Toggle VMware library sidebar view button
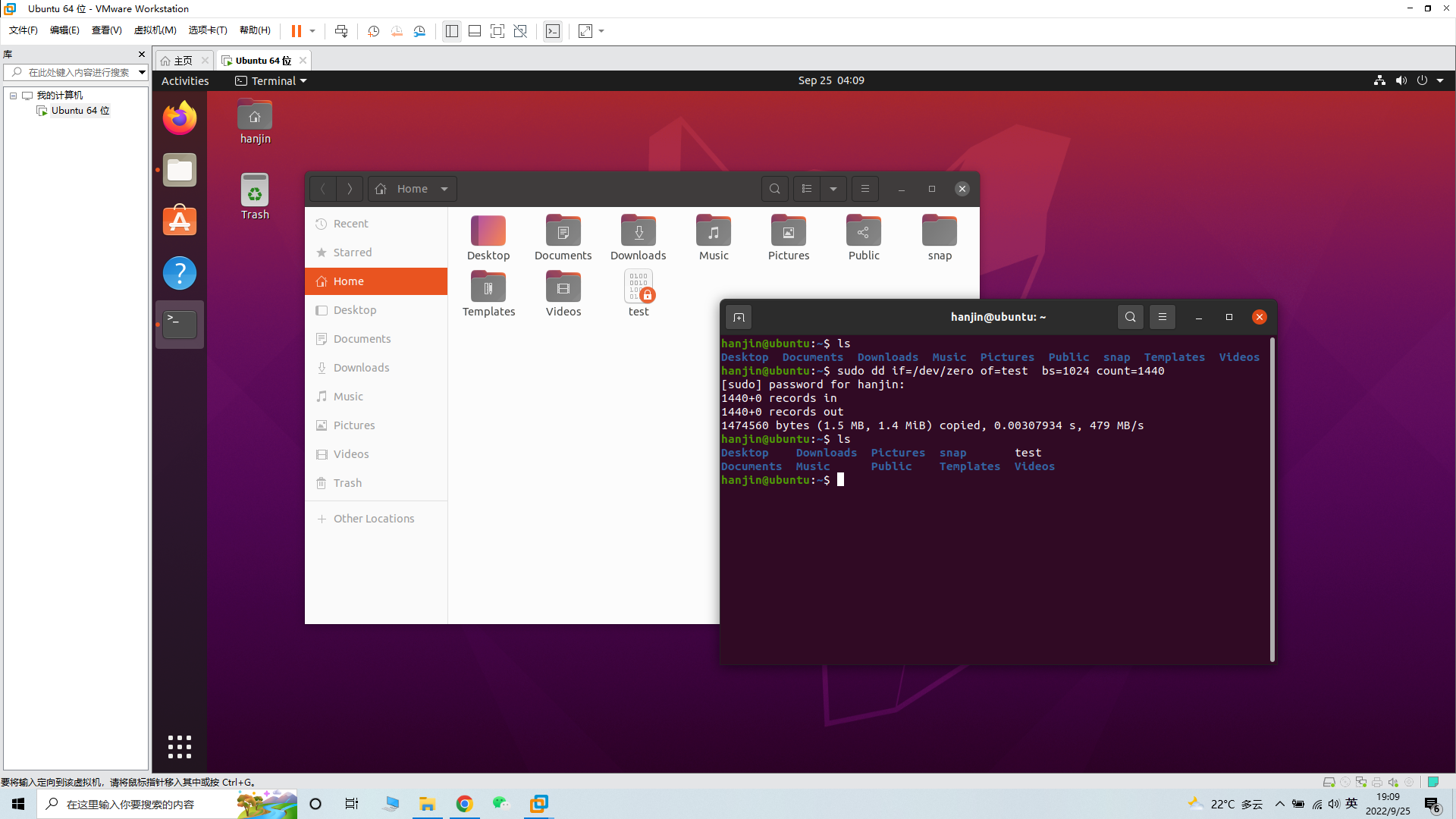This screenshot has width=1456, height=819. 452,31
